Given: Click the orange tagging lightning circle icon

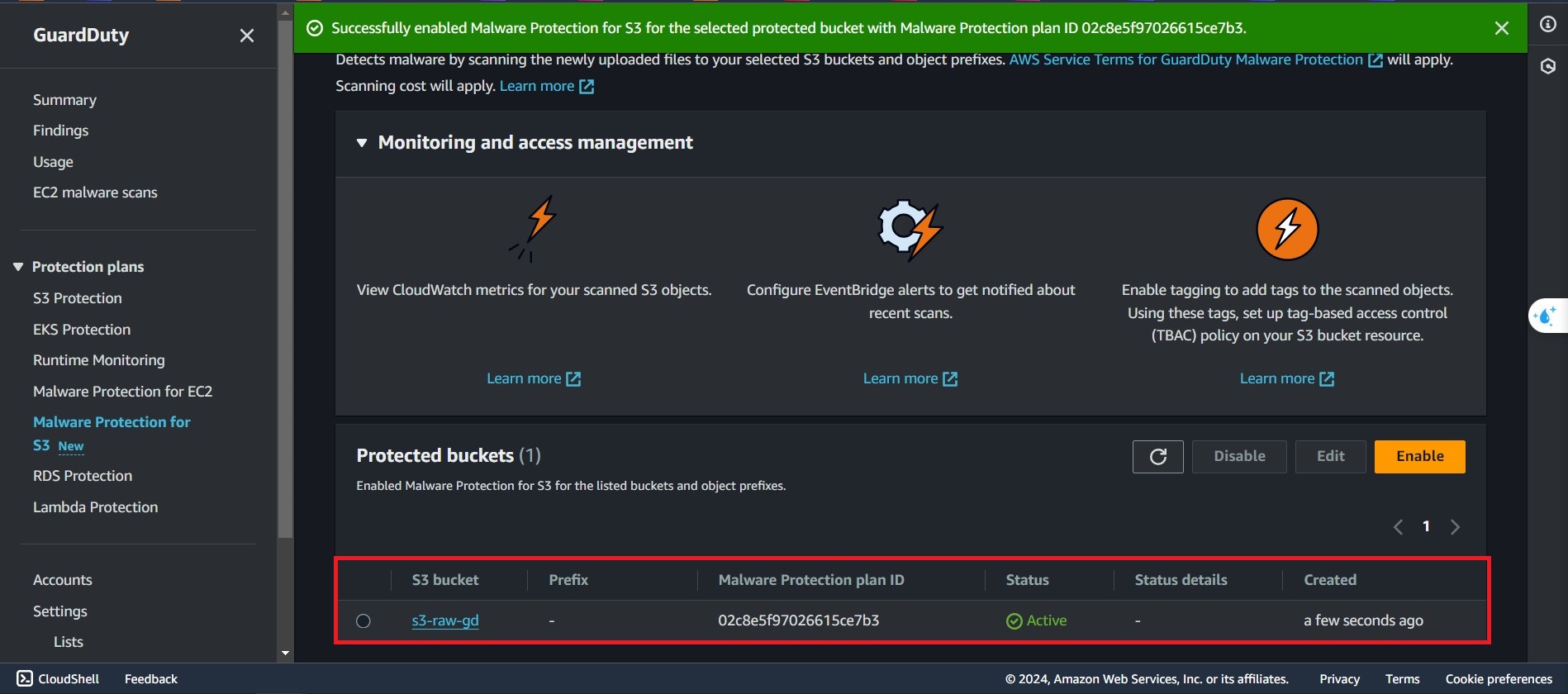Looking at the screenshot, I should coord(1286,230).
